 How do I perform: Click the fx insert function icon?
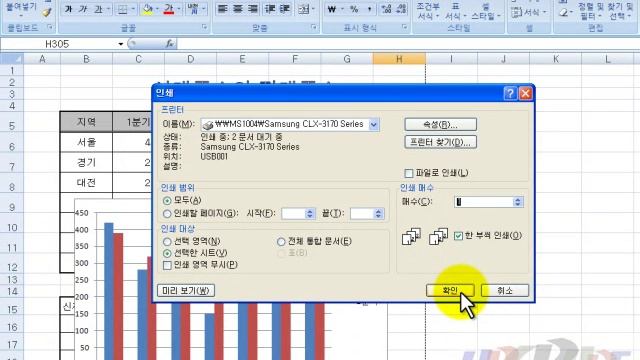click(x=170, y=44)
